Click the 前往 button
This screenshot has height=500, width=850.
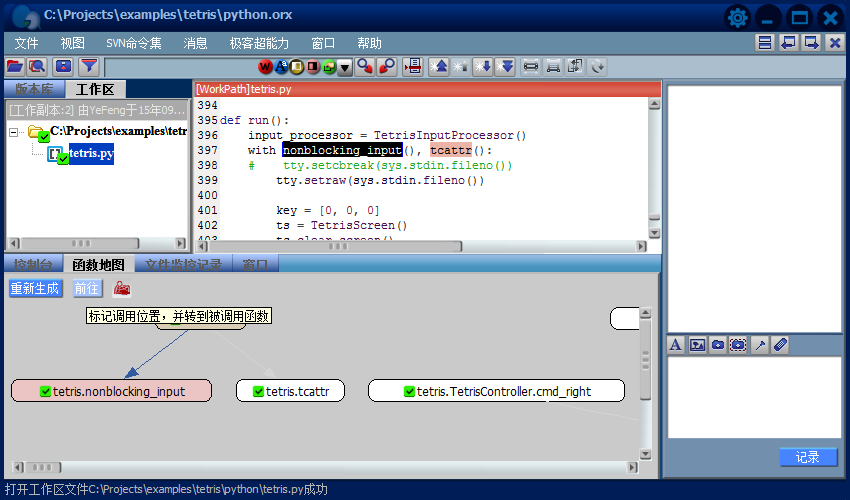[x=87, y=288]
